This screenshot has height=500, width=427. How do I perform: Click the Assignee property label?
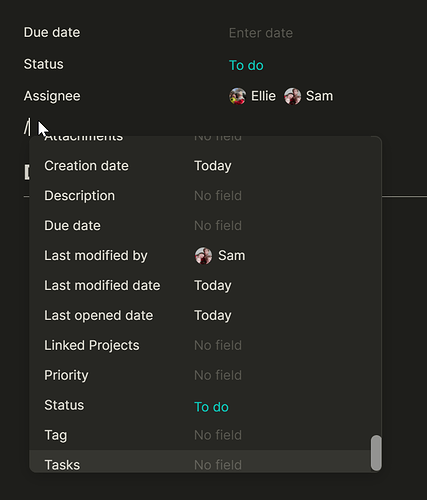click(x=52, y=96)
